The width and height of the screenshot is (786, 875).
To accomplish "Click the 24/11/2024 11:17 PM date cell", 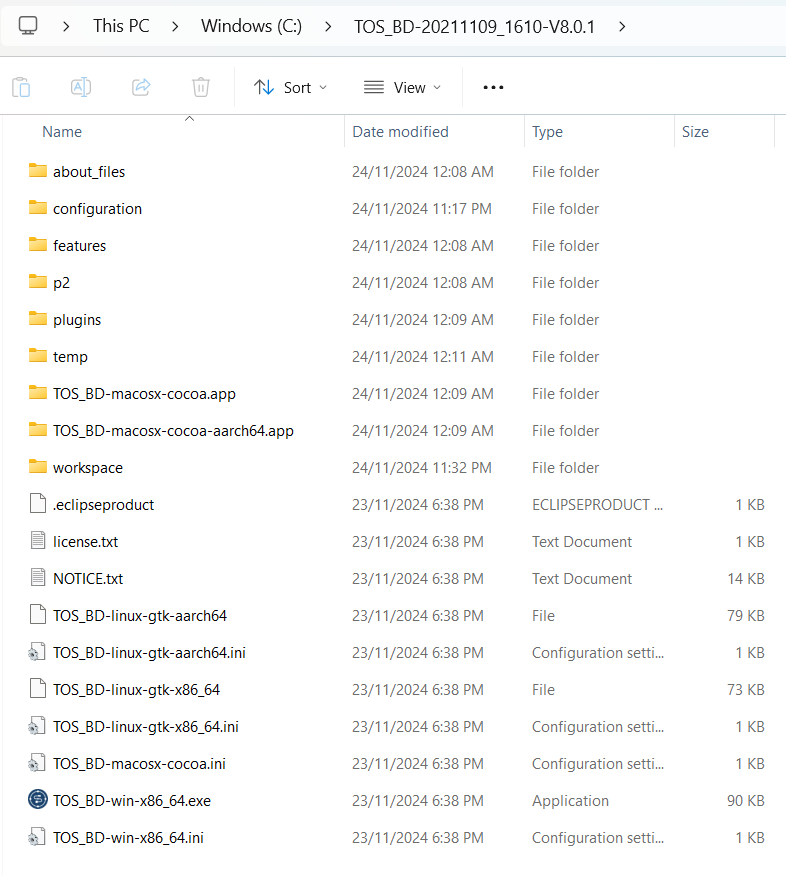I will (x=422, y=209).
